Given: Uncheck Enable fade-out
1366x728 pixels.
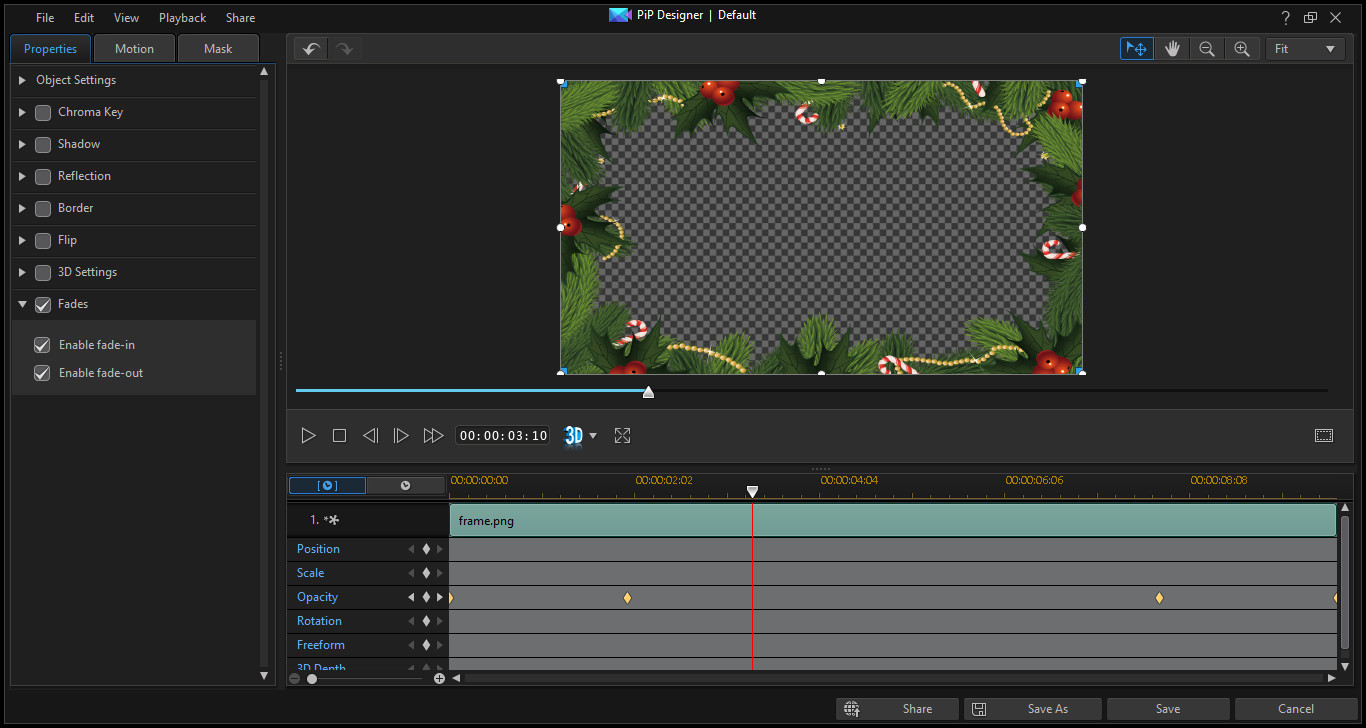Looking at the screenshot, I should [x=42, y=373].
